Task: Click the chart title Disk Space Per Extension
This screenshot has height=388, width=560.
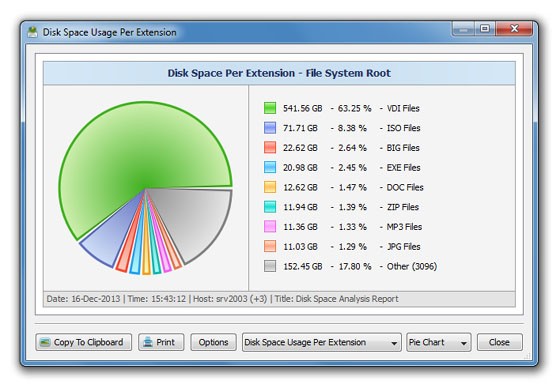Action: click(279, 73)
